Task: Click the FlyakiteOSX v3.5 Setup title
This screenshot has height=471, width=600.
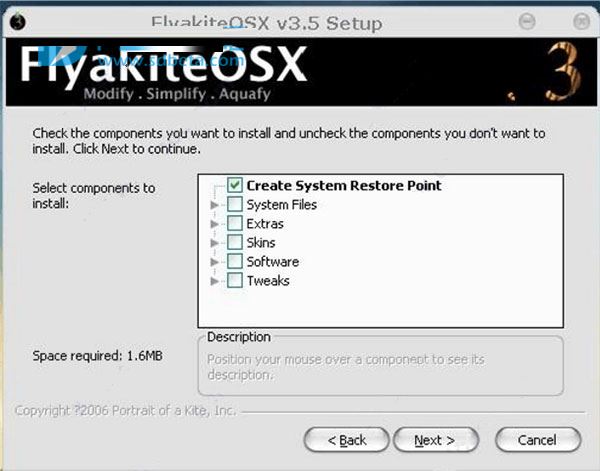Action: point(267,23)
